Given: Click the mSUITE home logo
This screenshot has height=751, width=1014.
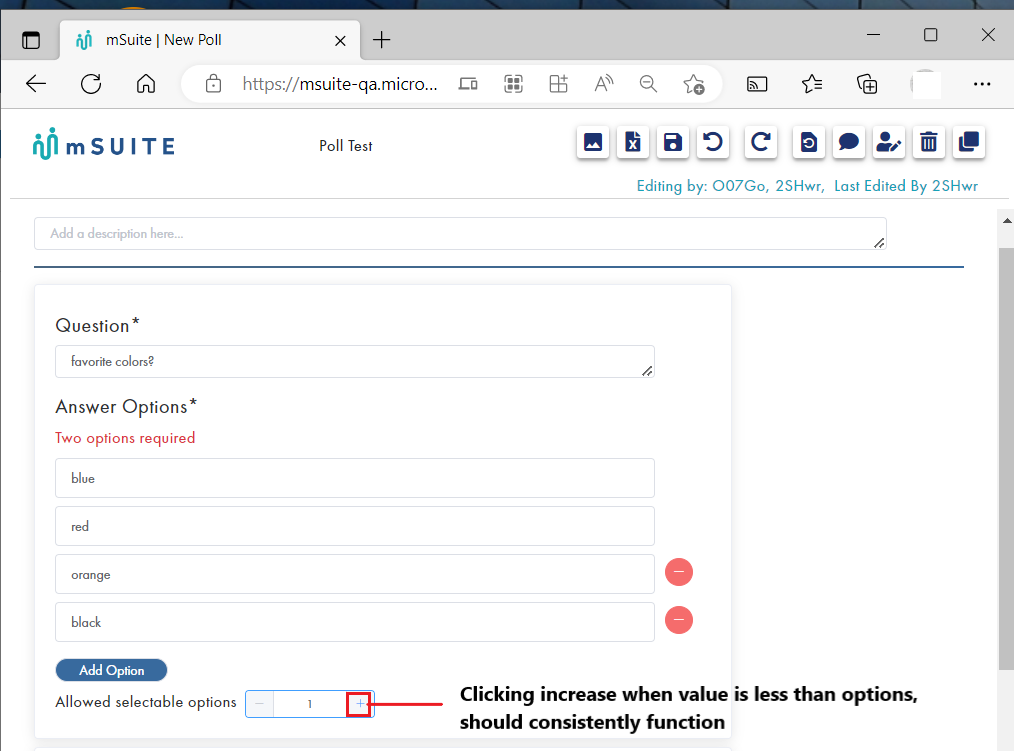Looking at the screenshot, I should tap(103, 143).
